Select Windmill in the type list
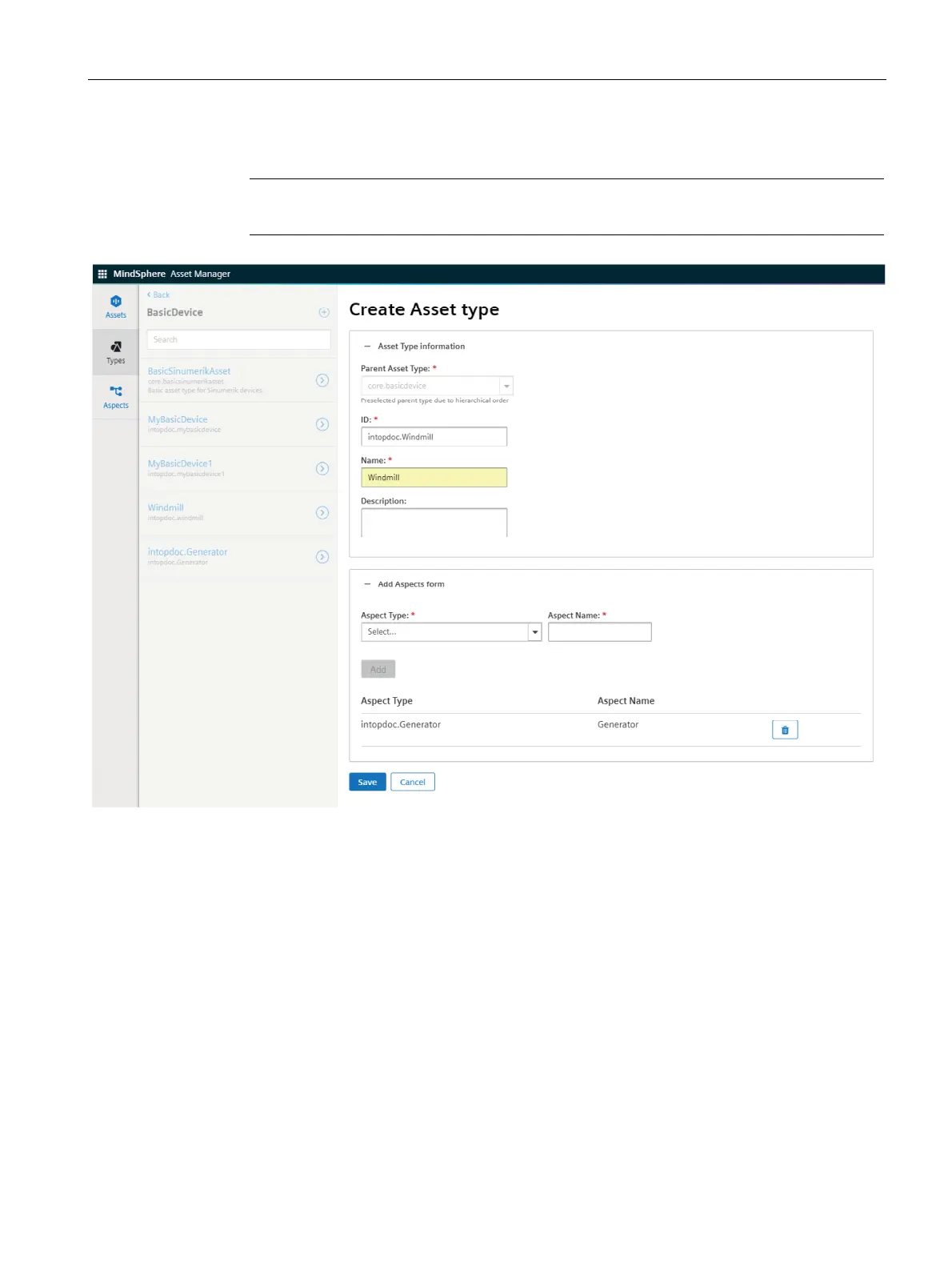 (x=166, y=507)
